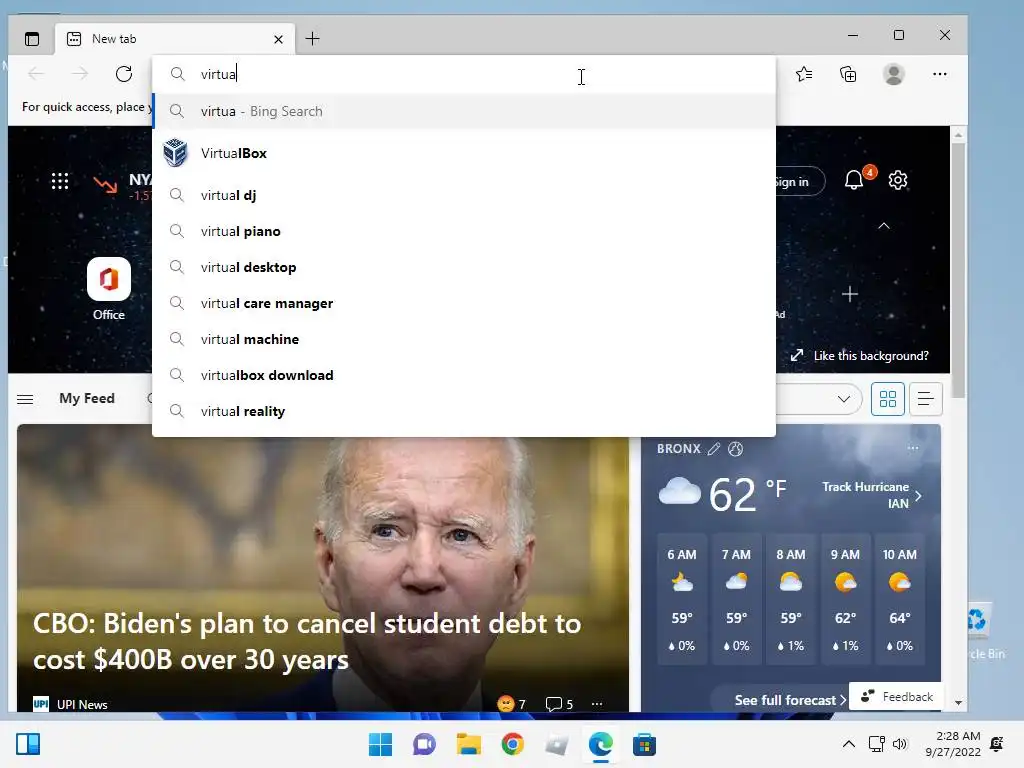The width and height of the screenshot is (1024, 768).
Task: Open the app launcher grid icon
Action: coord(60,181)
